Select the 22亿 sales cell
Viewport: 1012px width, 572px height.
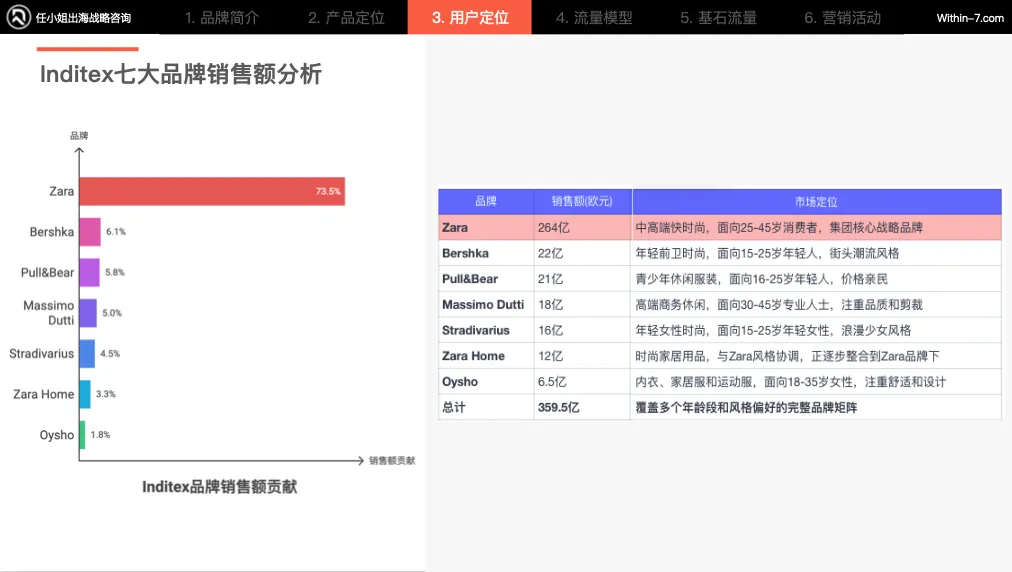pyautogui.click(x=582, y=253)
